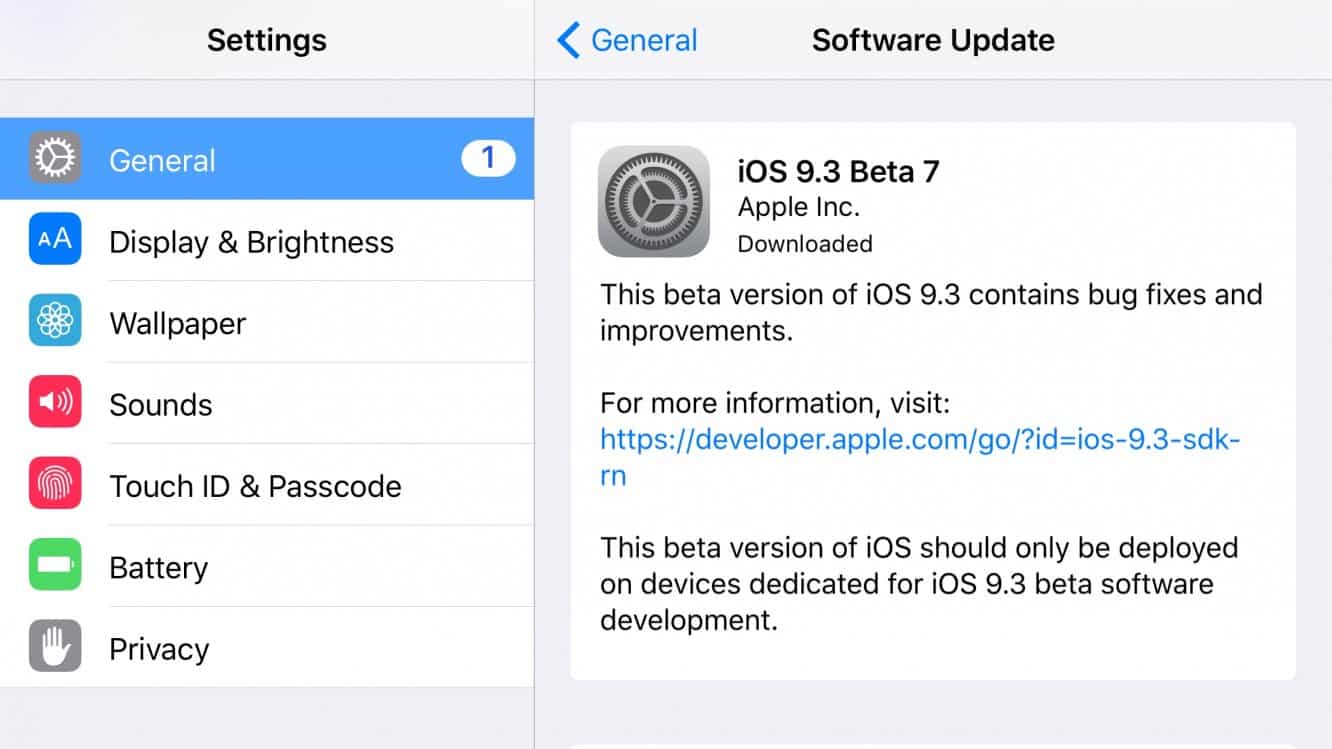The image size is (1332, 749).
Task: Click the iOS 9.3 Beta 7 title
Action: (x=838, y=172)
